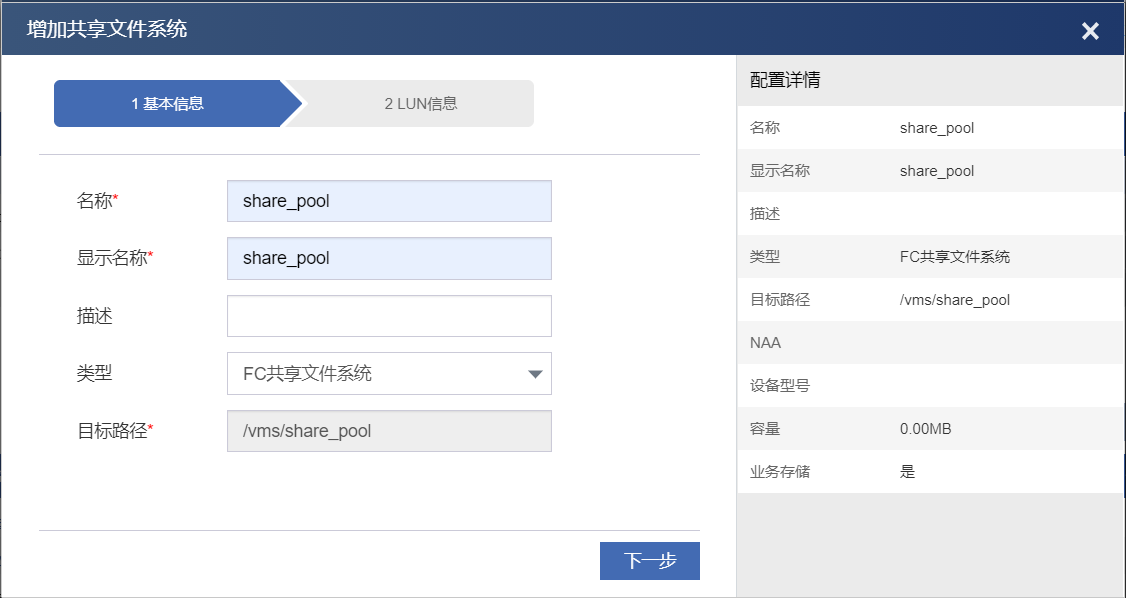Select the /vms/share_pool path in details
Image resolution: width=1126 pixels, height=598 pixels.
pos(955,300)
